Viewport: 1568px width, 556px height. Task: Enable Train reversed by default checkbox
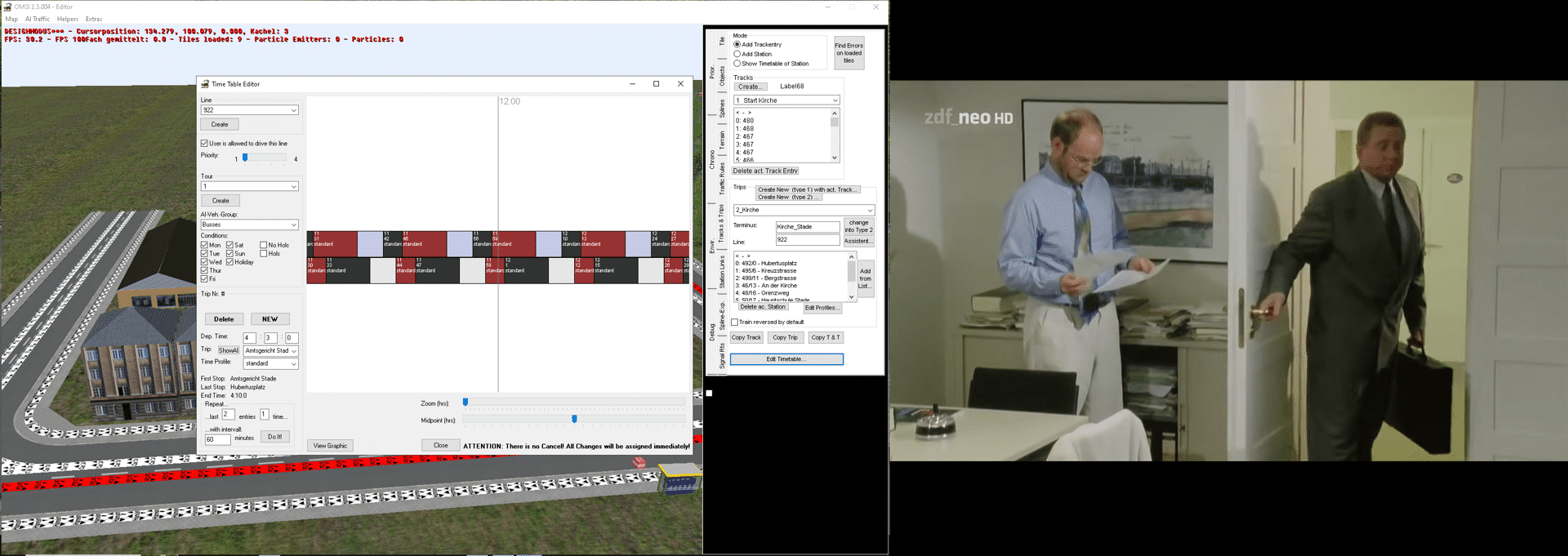pos(735,322)
